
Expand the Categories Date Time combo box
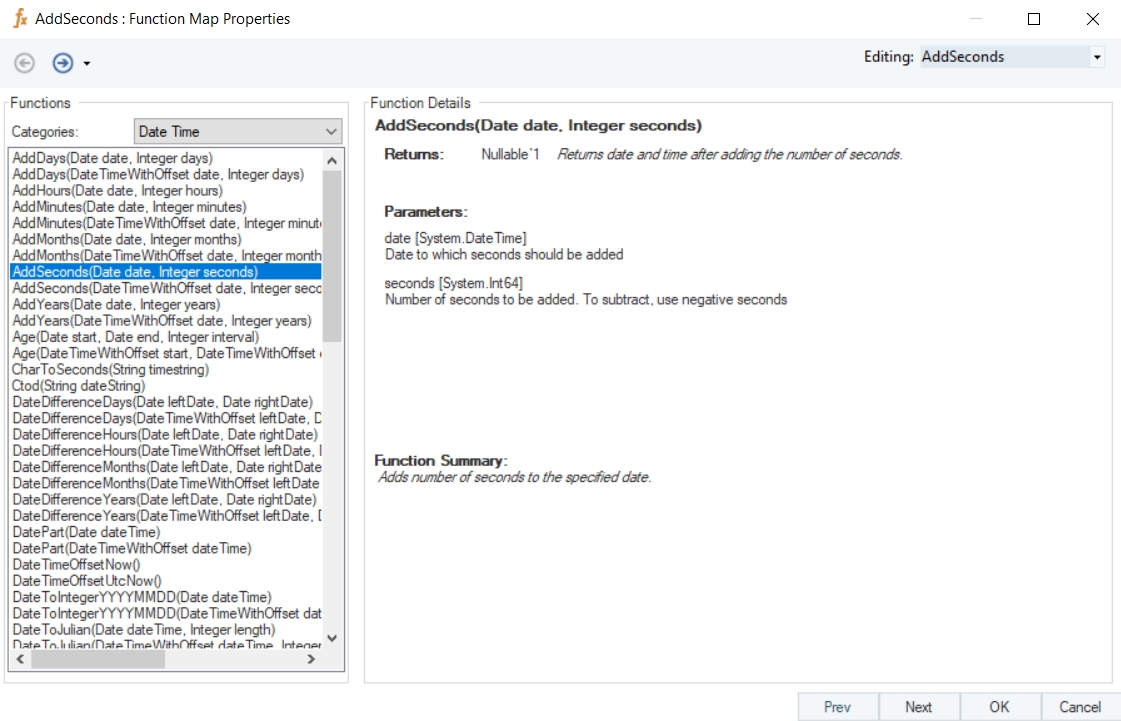331,132
